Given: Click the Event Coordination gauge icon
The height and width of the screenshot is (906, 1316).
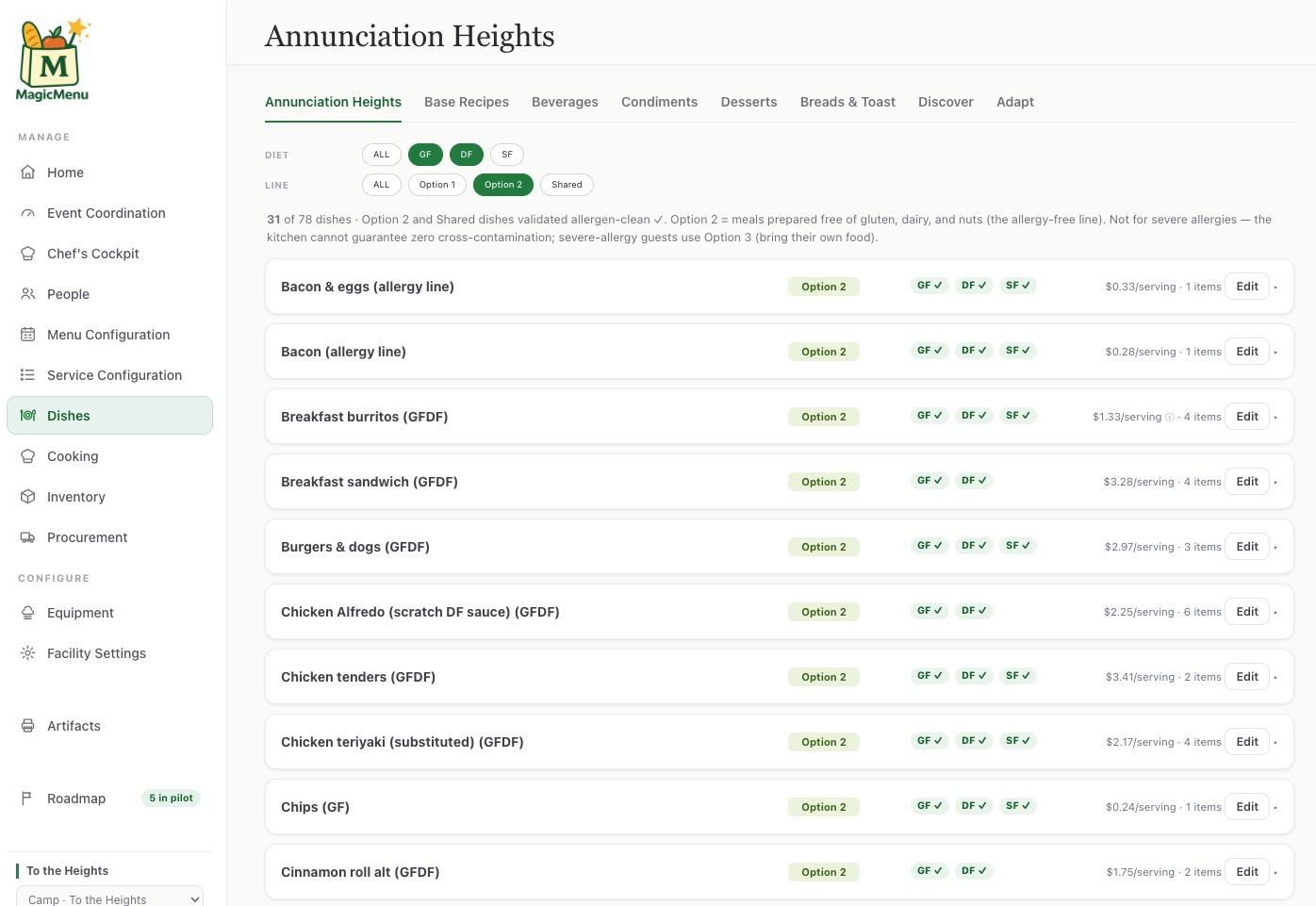Looking at the screenshot, I should click(x=28, y=213).
